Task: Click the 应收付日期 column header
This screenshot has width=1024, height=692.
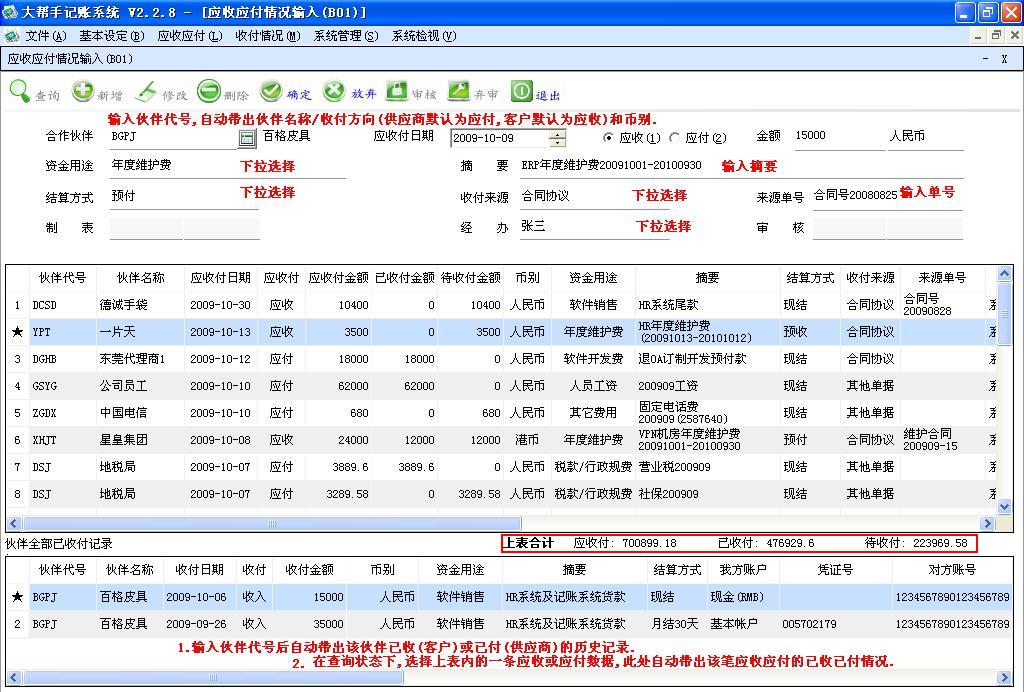Action: pos(221,277)
